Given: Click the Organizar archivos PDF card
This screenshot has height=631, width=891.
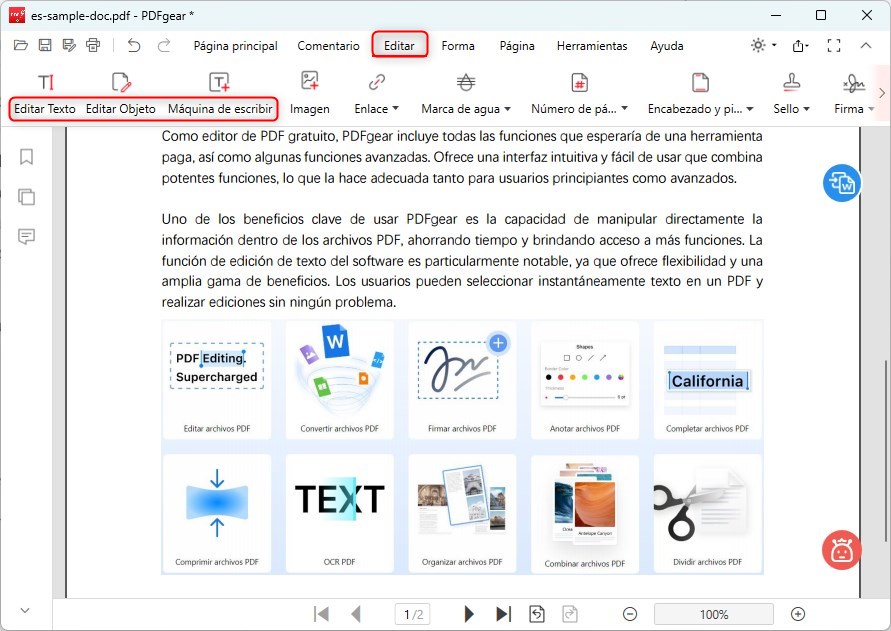Looking at the screenshot, I should point(462,513).
